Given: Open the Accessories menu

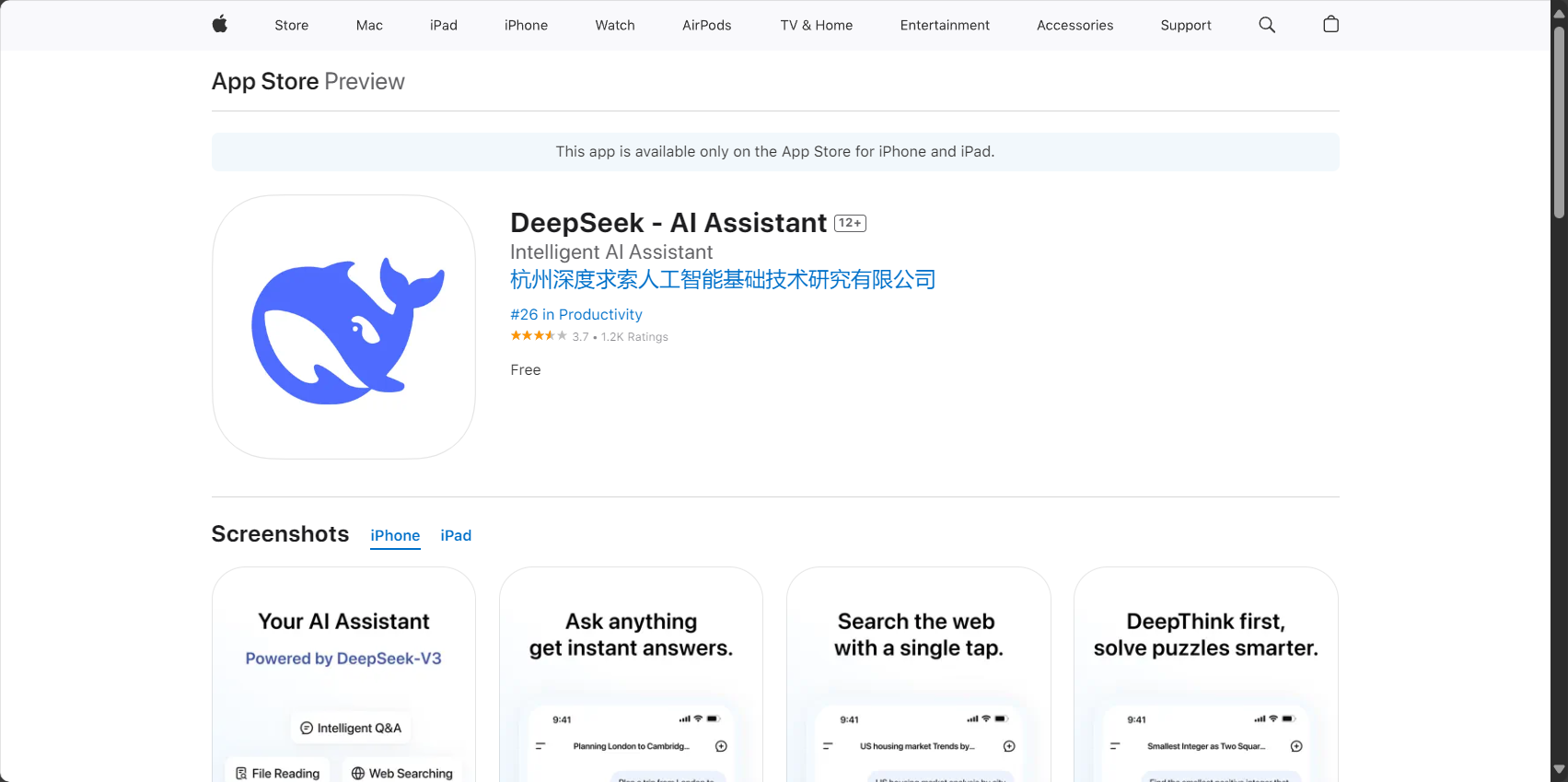Looking at the screenshot, I should (1074, 25).
